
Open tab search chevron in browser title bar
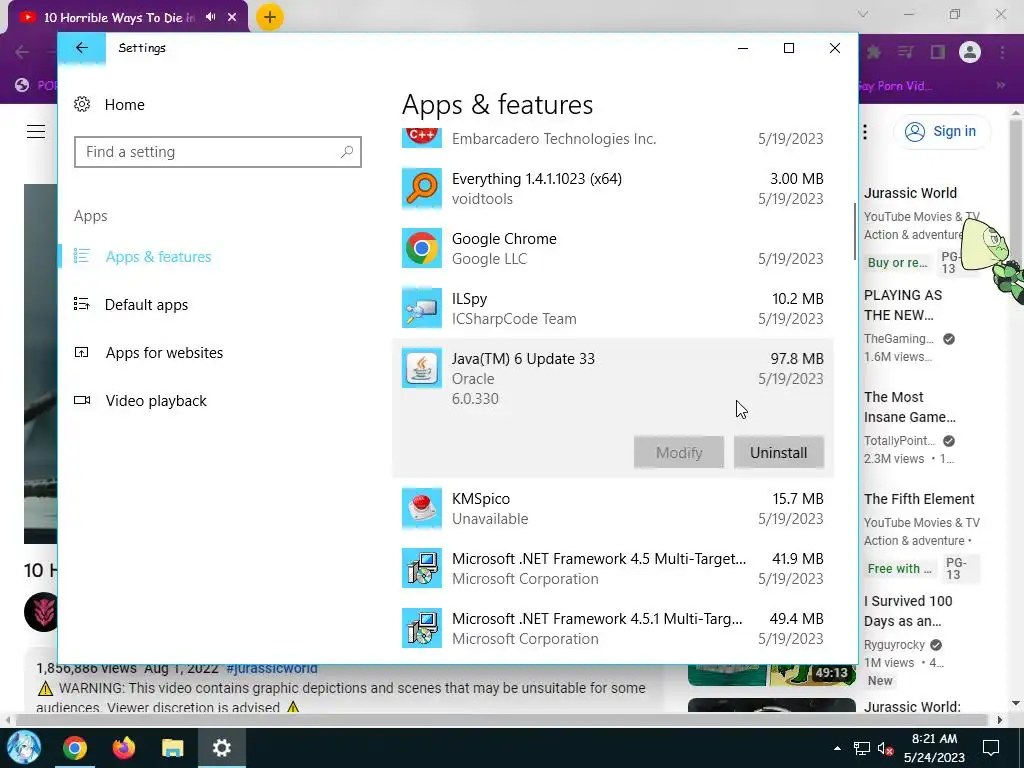click(x=863, y=14)
